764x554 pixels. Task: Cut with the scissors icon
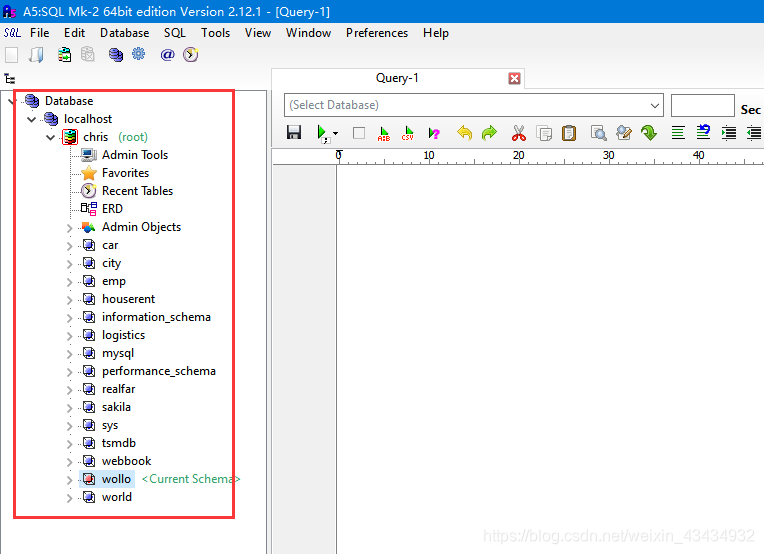point(519,133)
